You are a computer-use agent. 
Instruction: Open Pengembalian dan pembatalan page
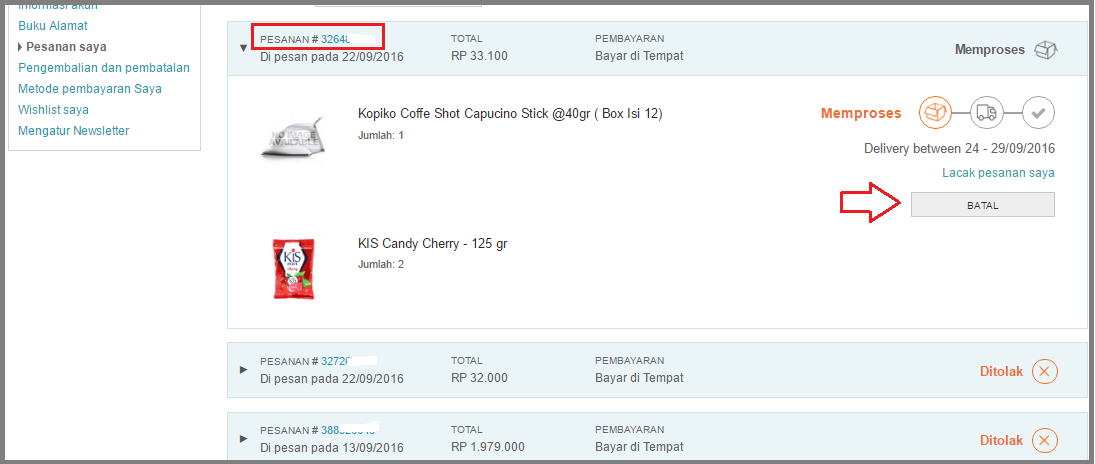coord(104,68)
